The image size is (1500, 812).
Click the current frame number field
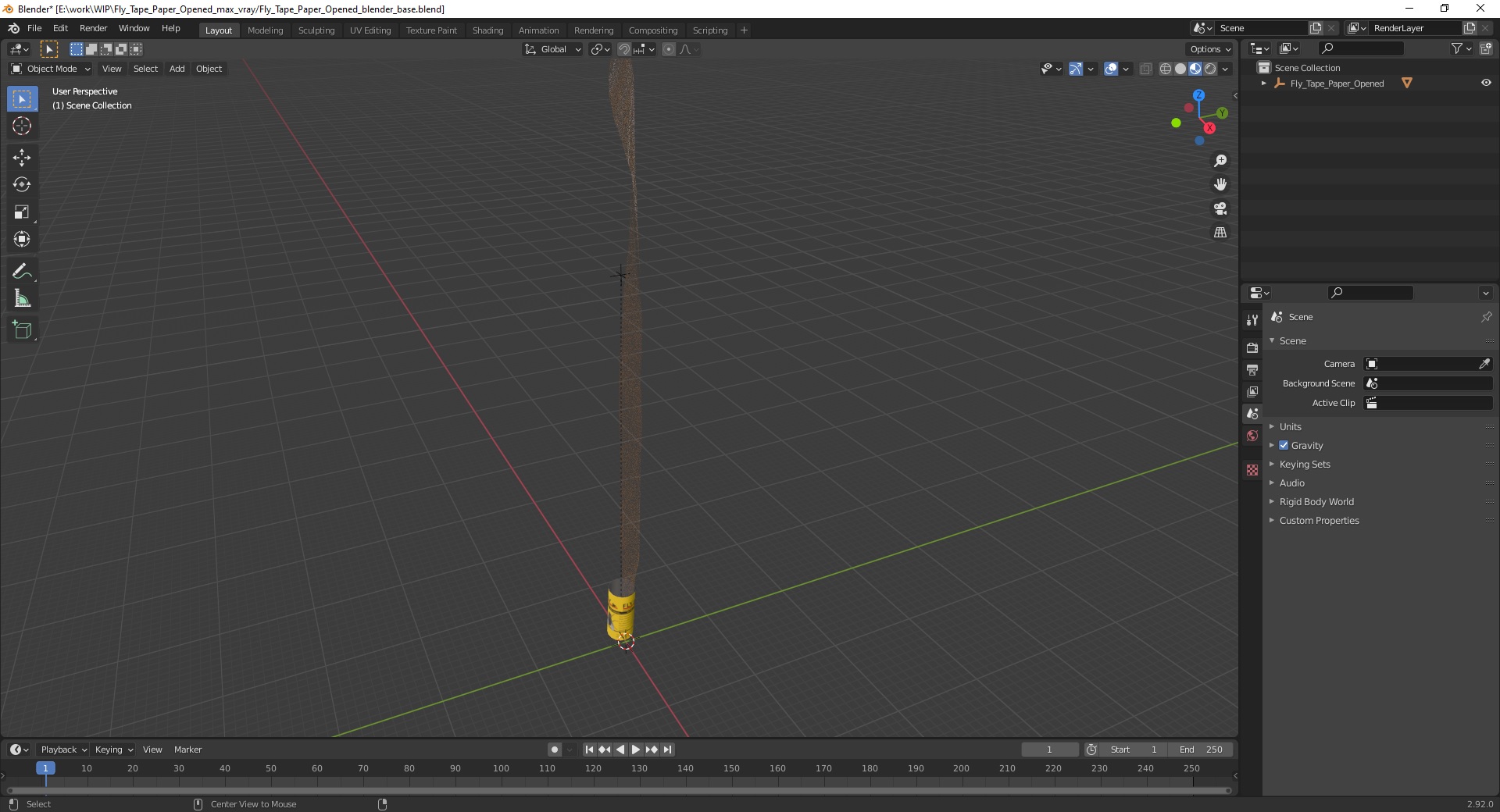click(1049, 750)
